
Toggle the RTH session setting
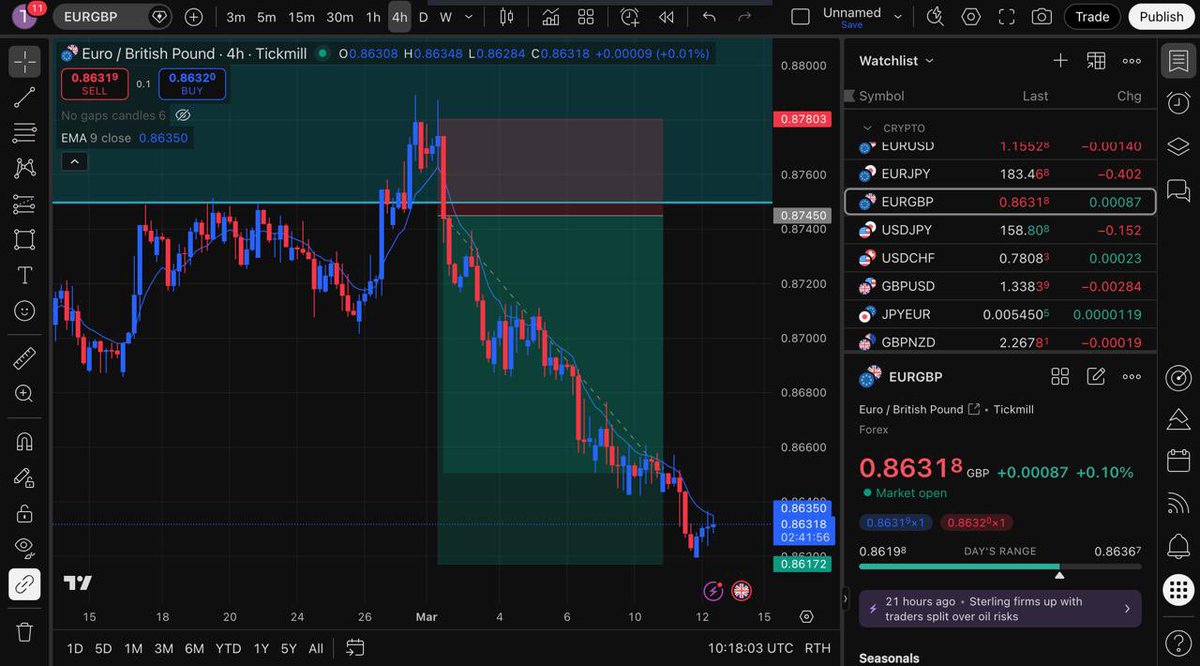(x=817, y=648)
